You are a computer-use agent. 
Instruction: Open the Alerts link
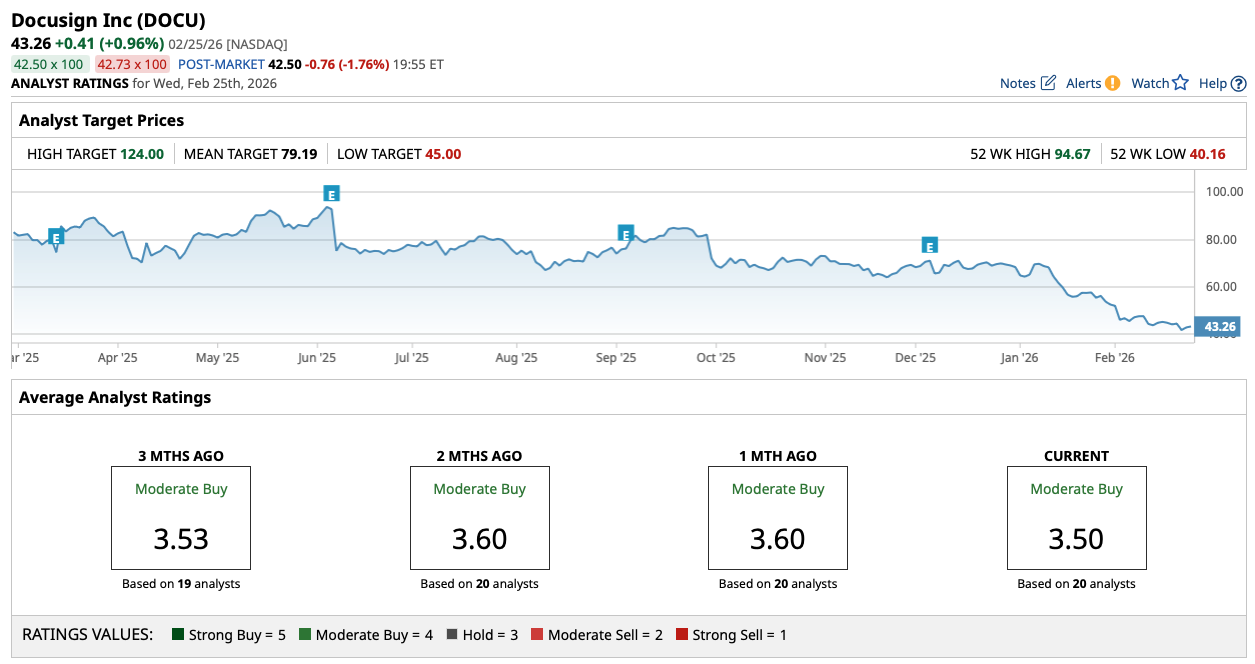coord(1083,83)
